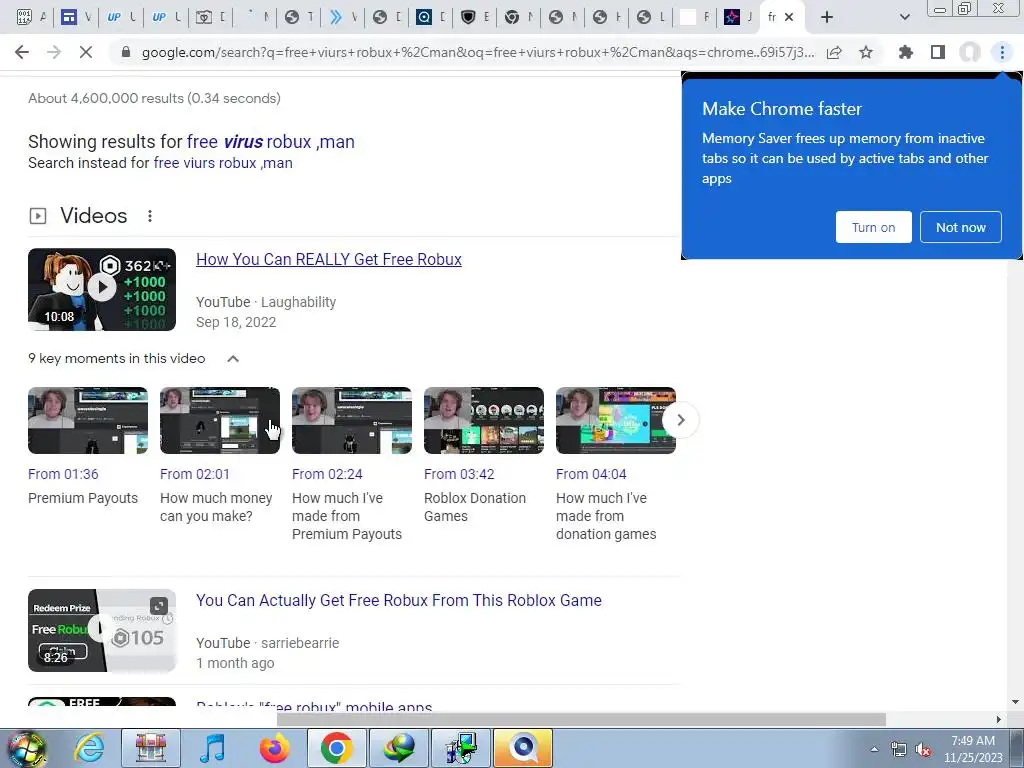Click the vertical scrollbar down arrow
The image size is (1024, 768).
point(1015,702)
